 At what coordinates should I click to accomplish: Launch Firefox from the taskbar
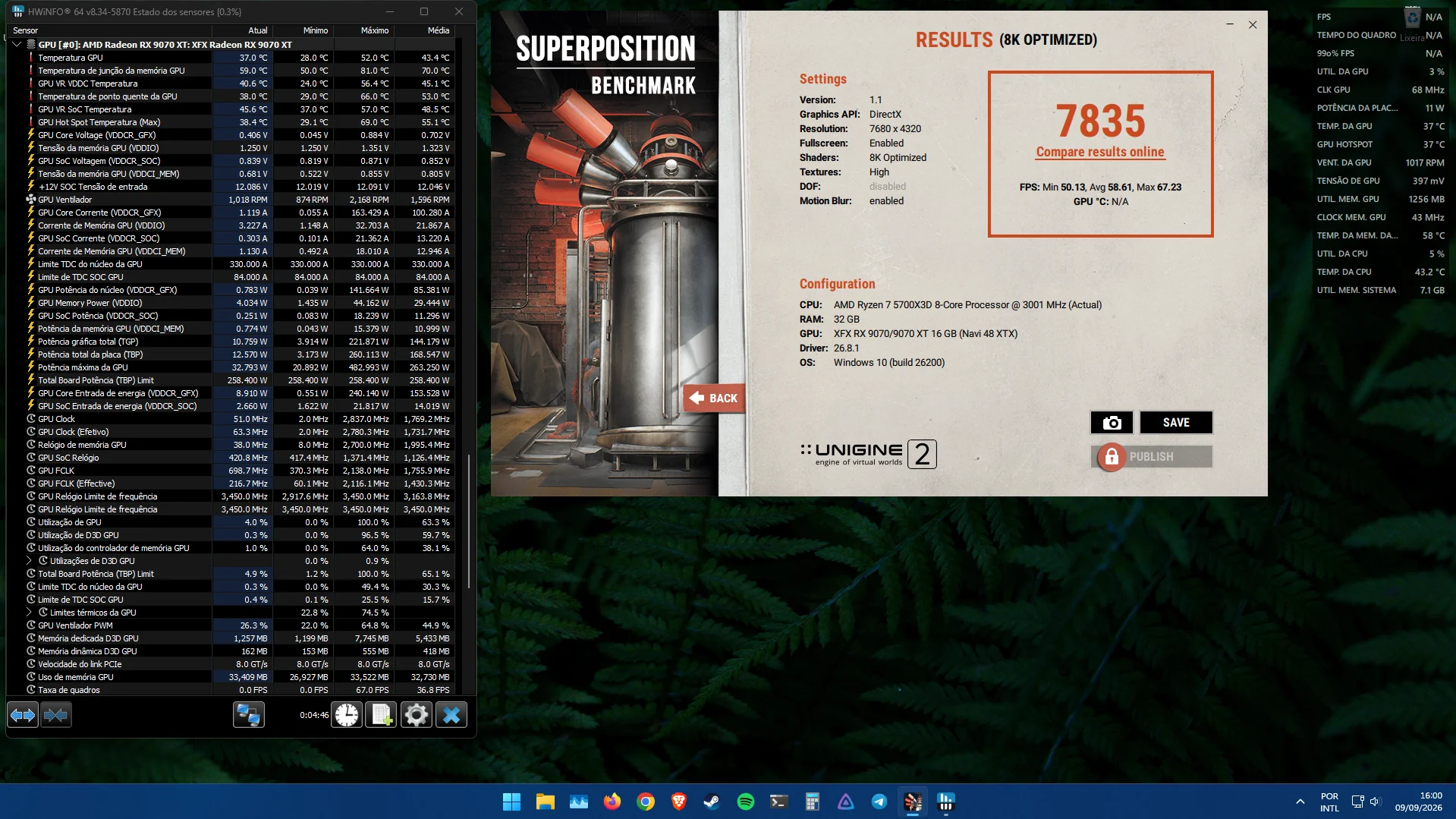point(612,802)
